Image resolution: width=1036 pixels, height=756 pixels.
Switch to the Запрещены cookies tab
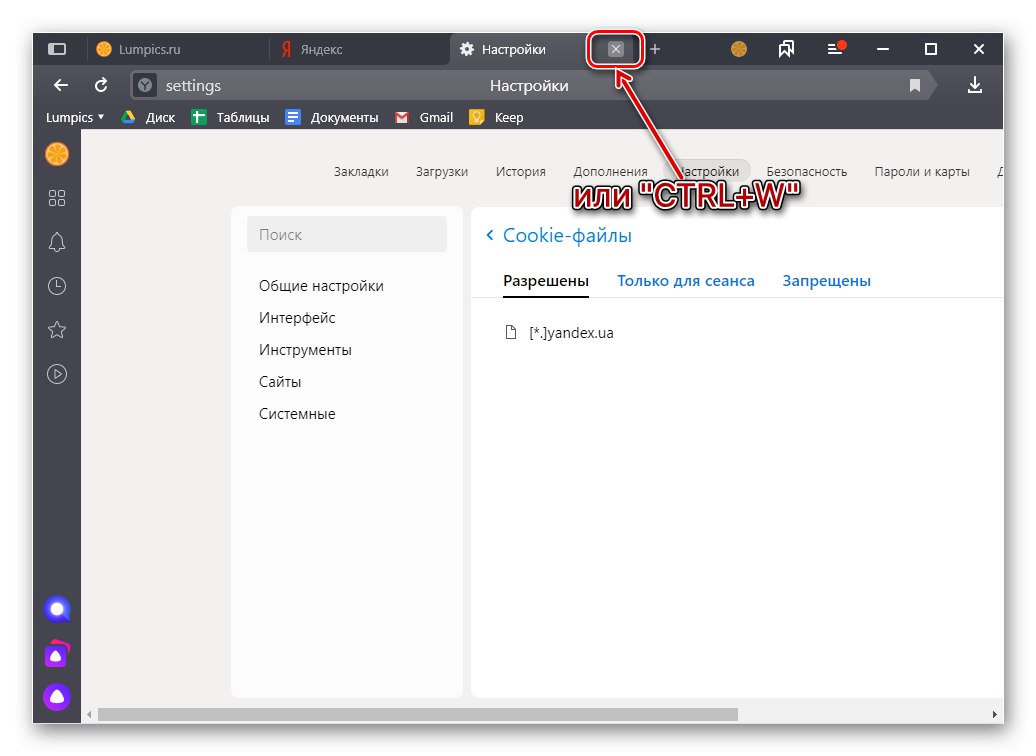click(826, 280)
